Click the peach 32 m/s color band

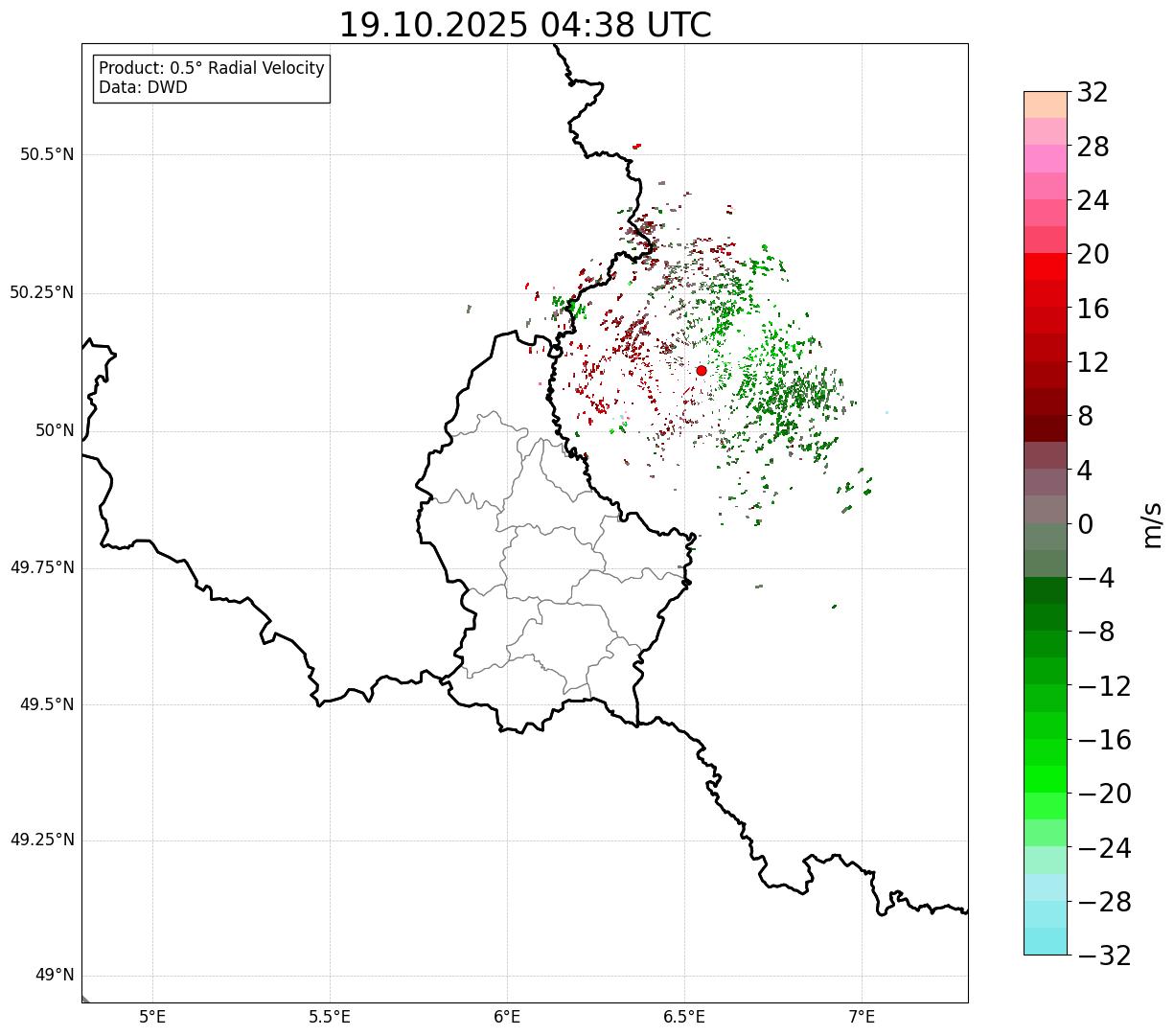click(1046, 104)
